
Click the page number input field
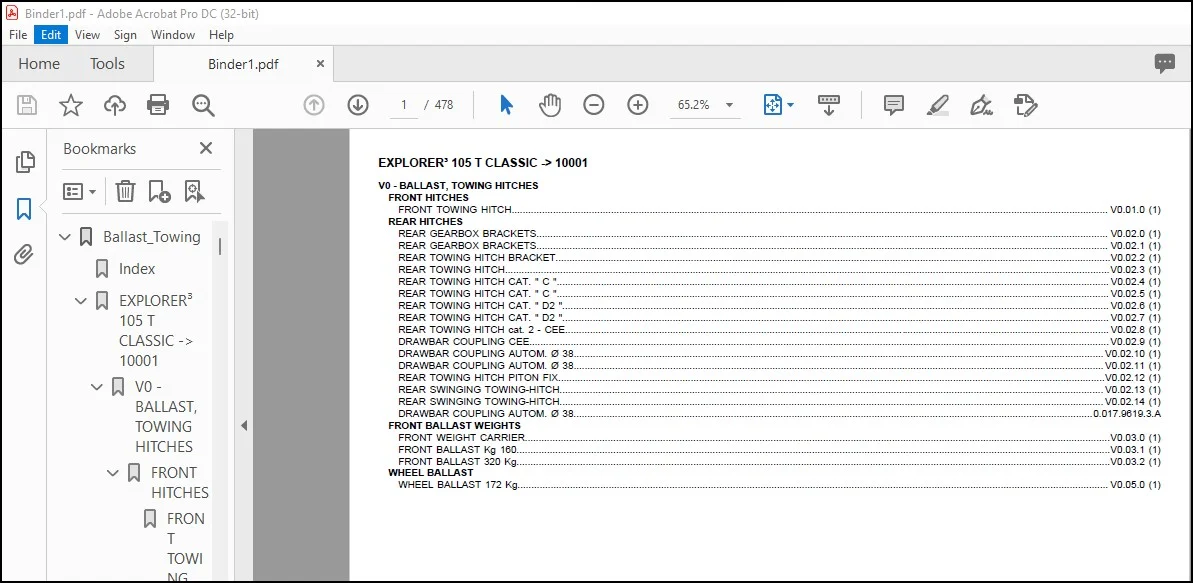pos(404,105)
